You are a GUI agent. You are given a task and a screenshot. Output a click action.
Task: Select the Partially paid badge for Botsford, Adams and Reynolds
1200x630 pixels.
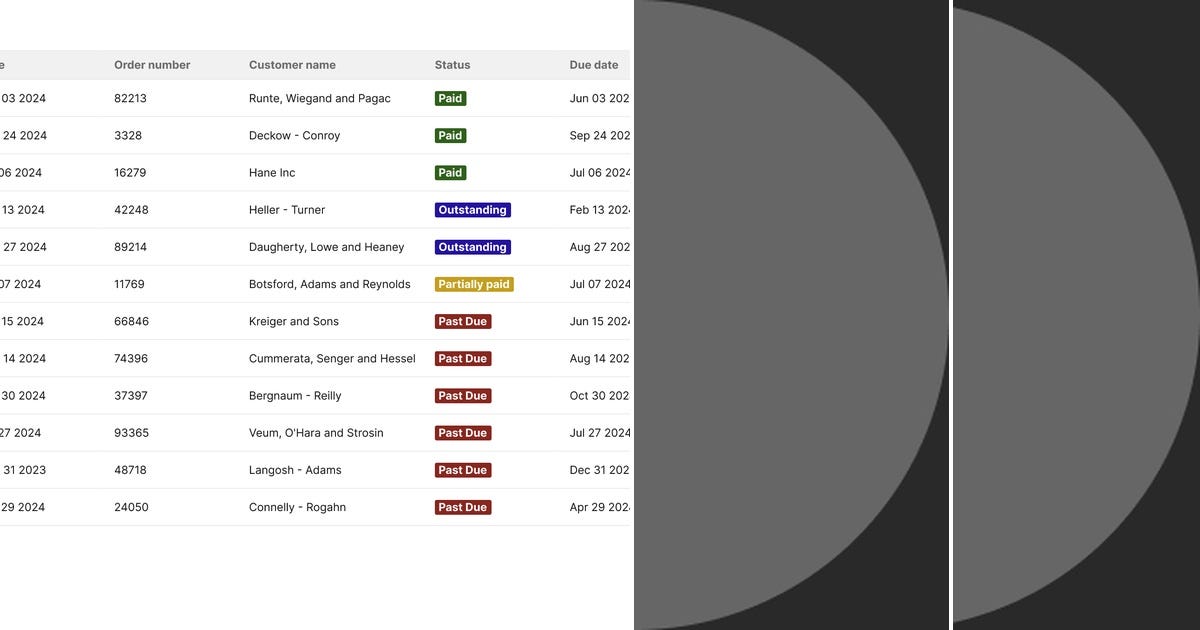click(x=474, y=283)
